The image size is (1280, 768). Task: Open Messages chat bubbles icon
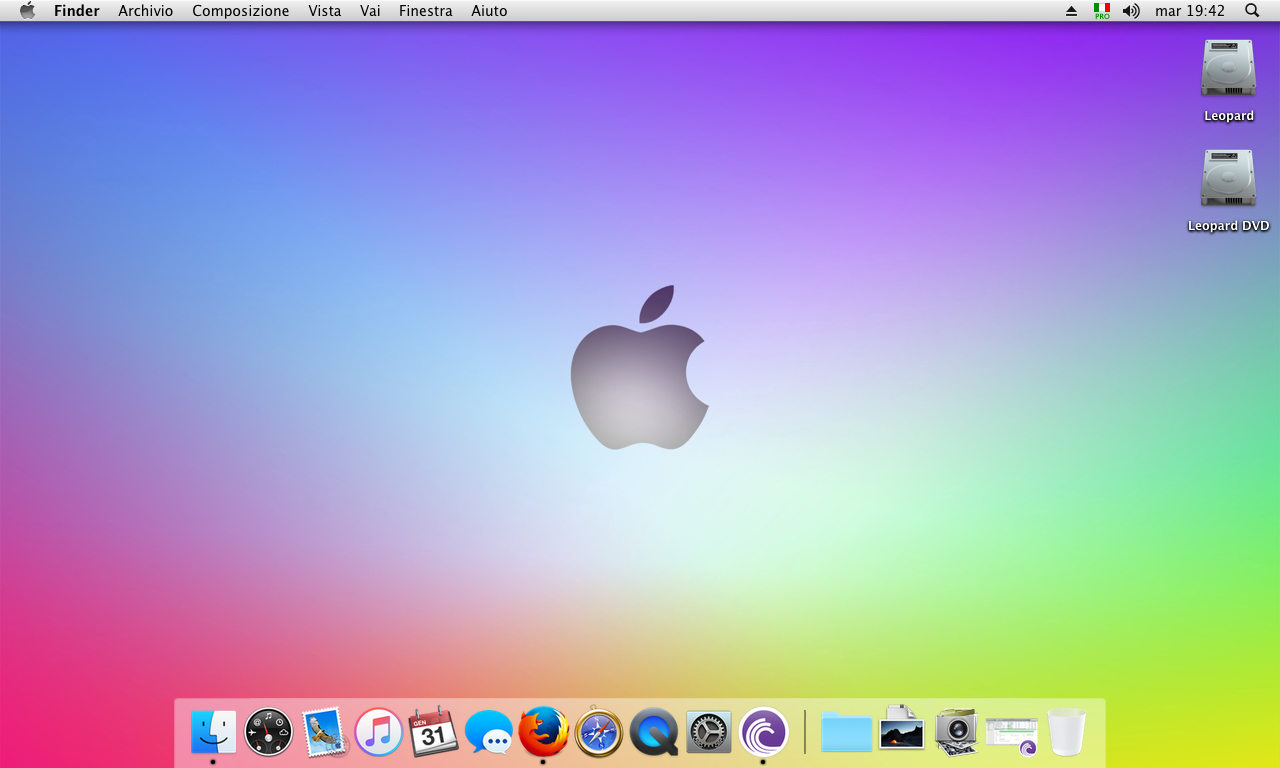tap(489, 732)
